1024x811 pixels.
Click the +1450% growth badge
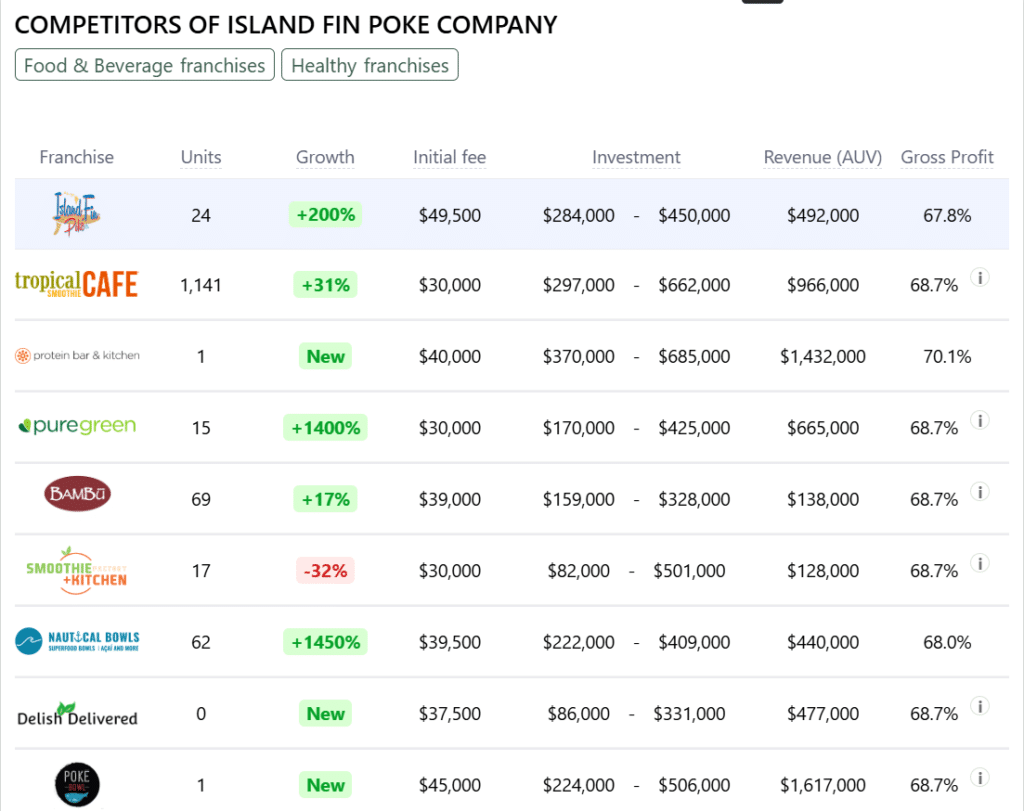pyautogui.click(x=325, y=643)
